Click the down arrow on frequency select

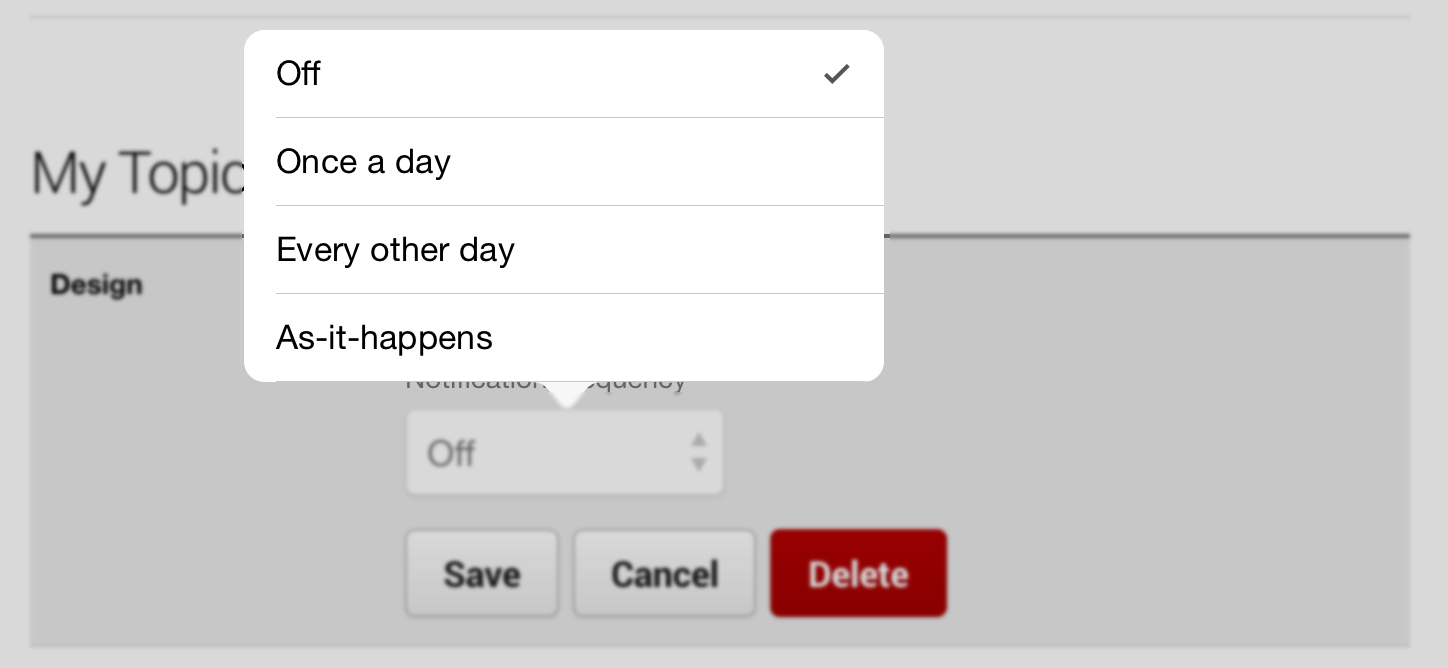699,463
